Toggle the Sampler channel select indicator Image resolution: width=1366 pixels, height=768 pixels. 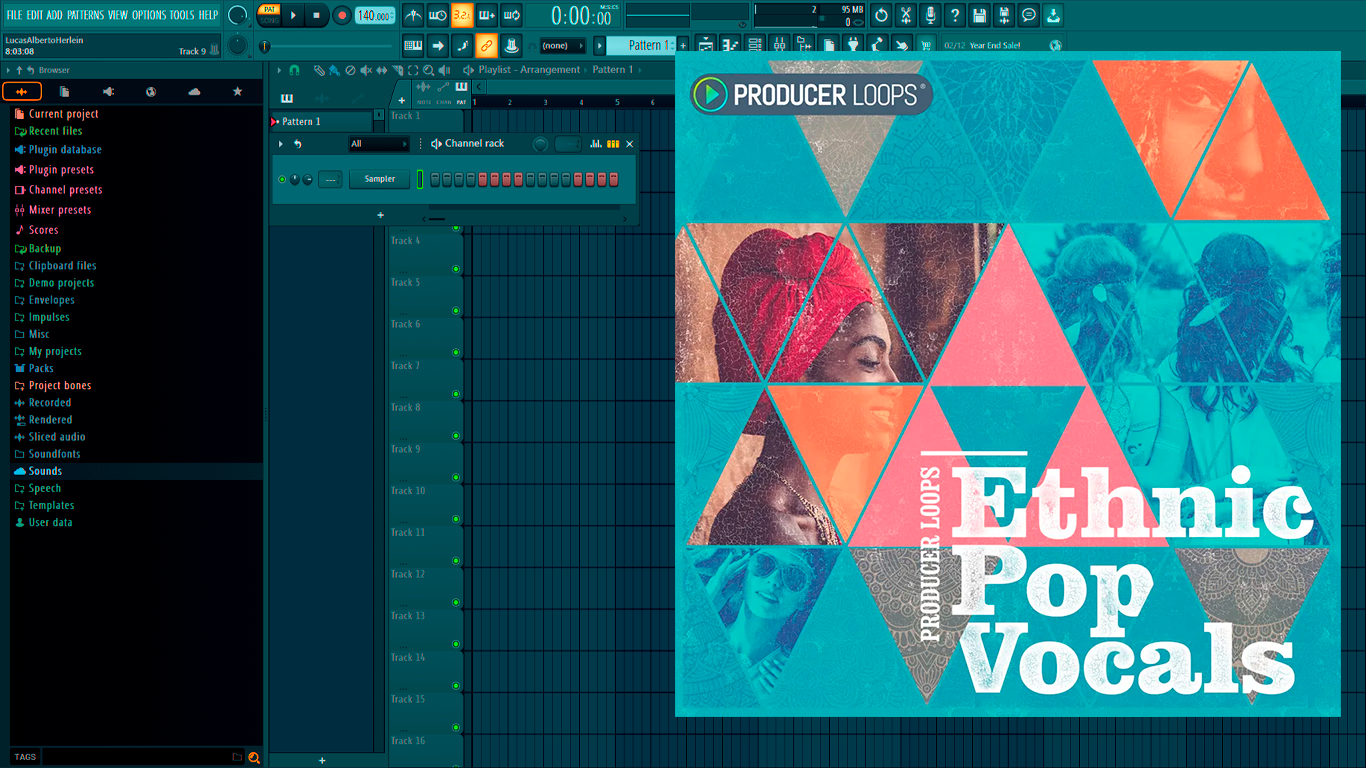point(420,179)
